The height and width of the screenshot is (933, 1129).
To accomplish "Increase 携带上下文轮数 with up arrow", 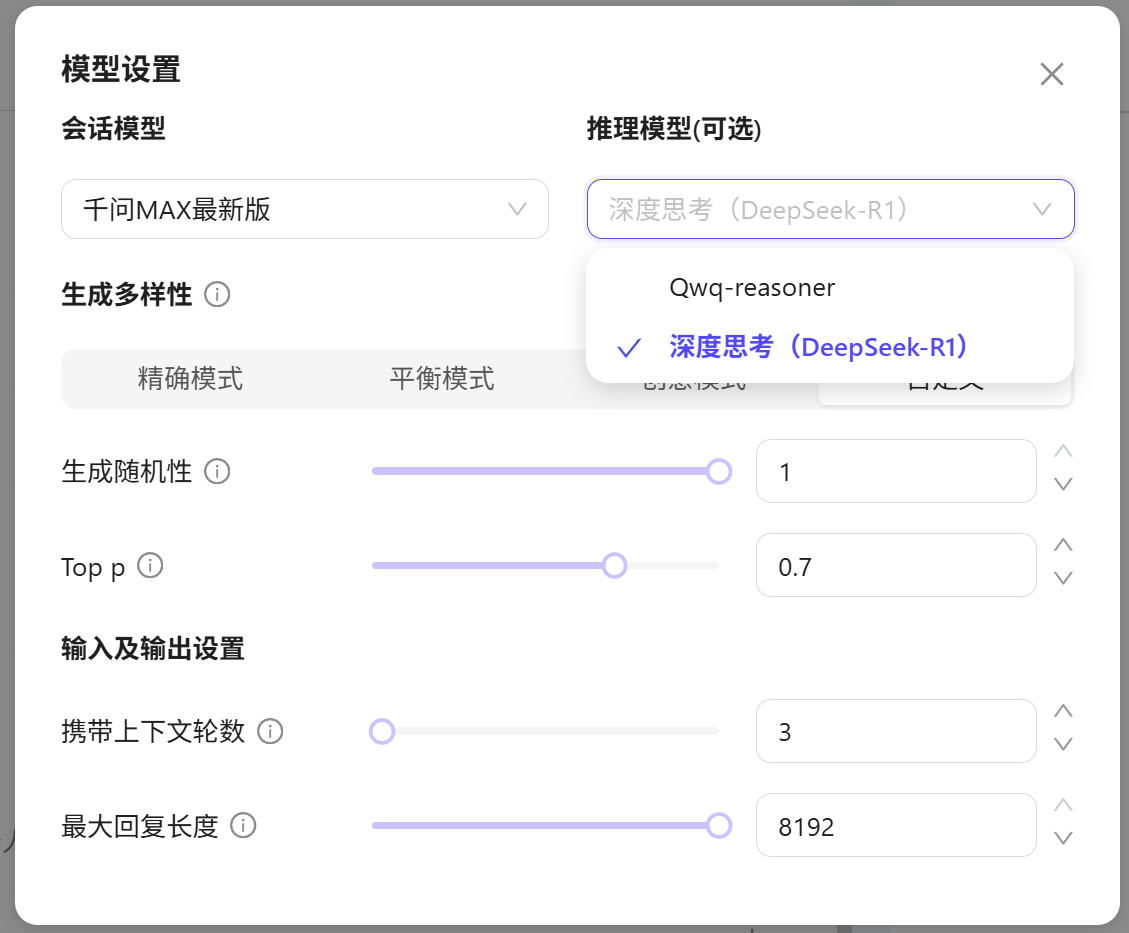I will pos(1063,711).
